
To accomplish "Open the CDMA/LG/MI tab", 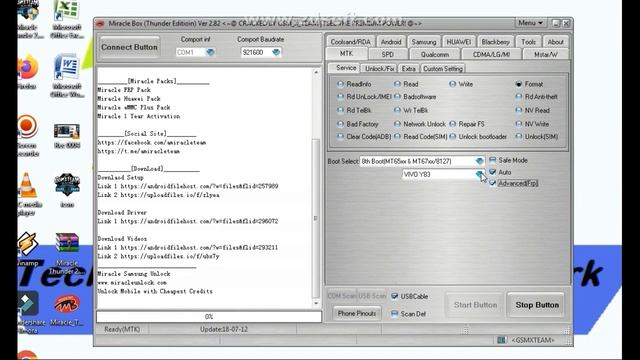I will [x=491, y=54].
